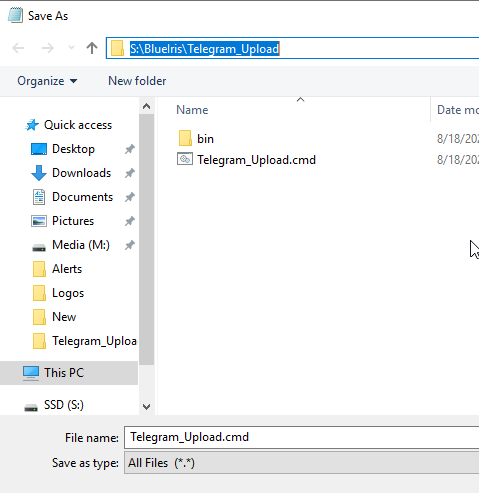
Task: Click the File name input field
Action: [302, 437]
